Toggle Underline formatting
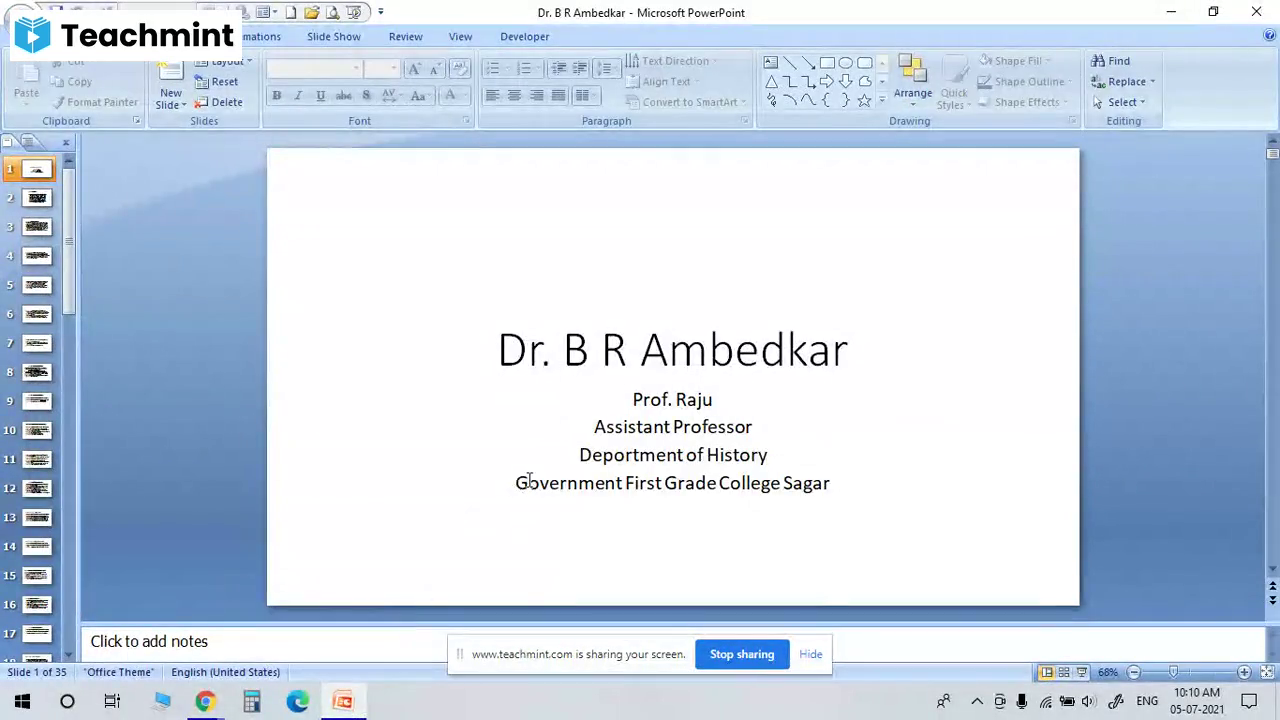This screenshot has width=1280, height=720. (x=320, y=96)
